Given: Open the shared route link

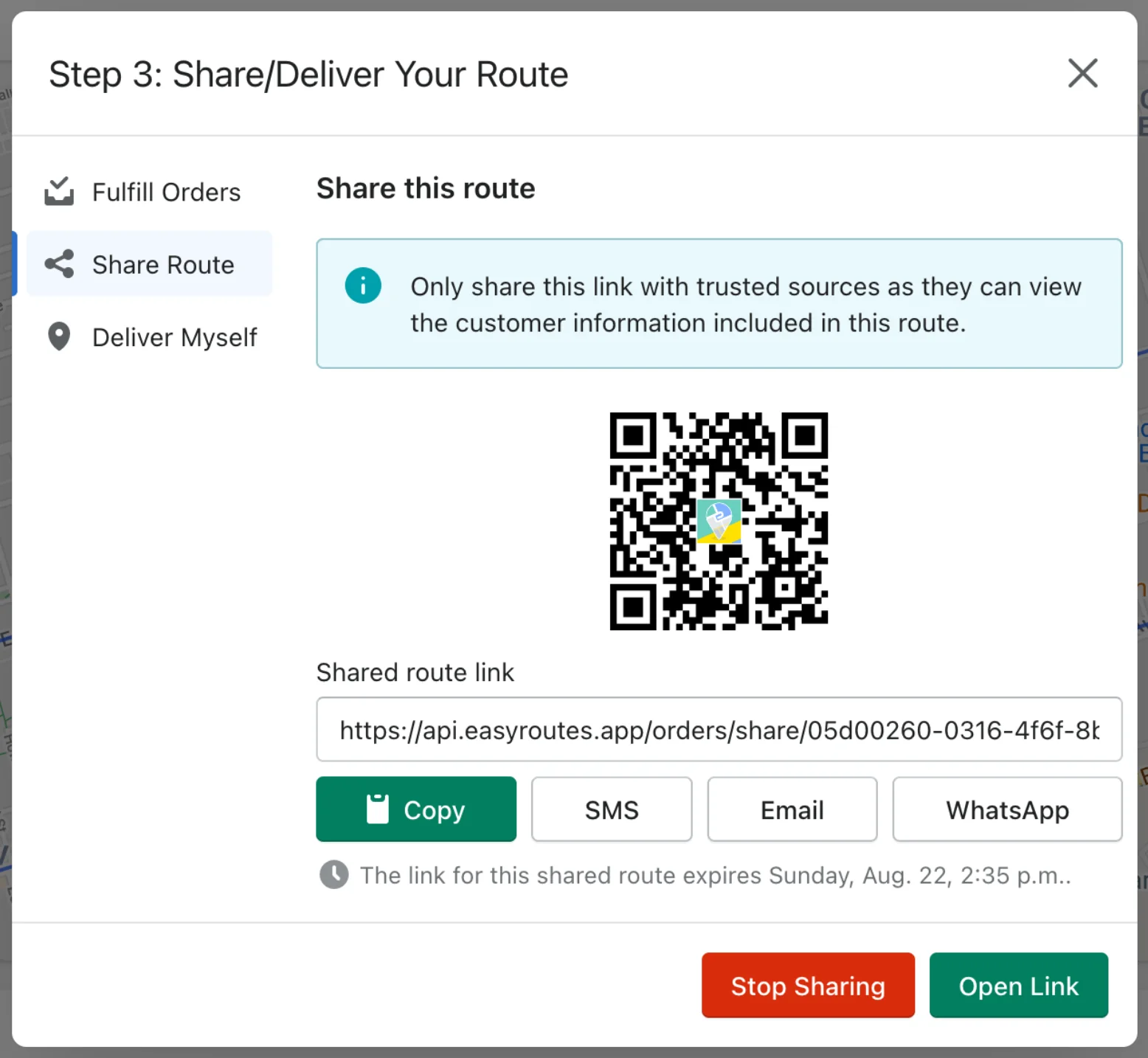Looking at the screenshot, I should [x=1019, y=985].
